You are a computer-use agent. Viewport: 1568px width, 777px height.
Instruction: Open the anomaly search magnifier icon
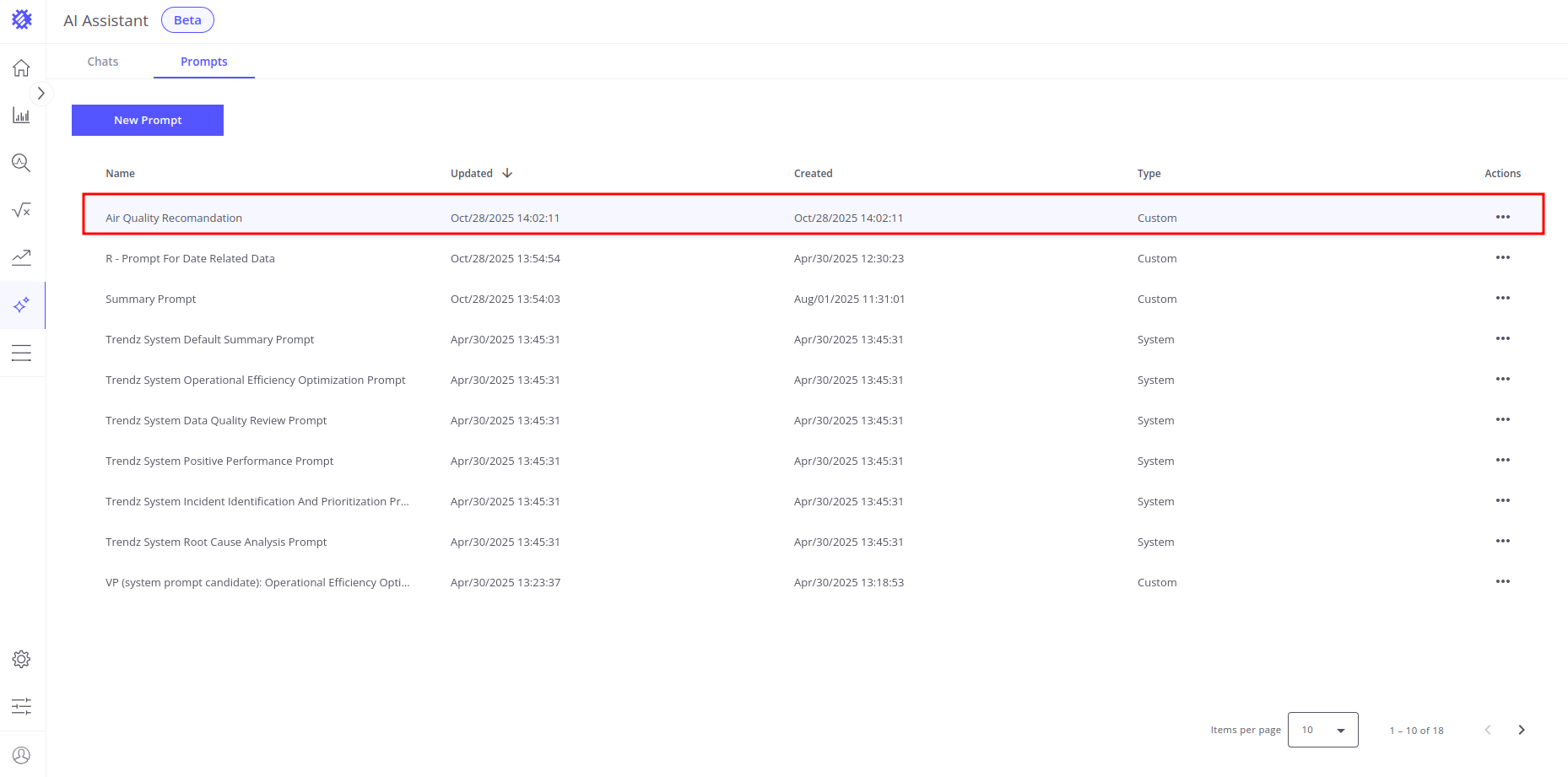pos(22,163)
